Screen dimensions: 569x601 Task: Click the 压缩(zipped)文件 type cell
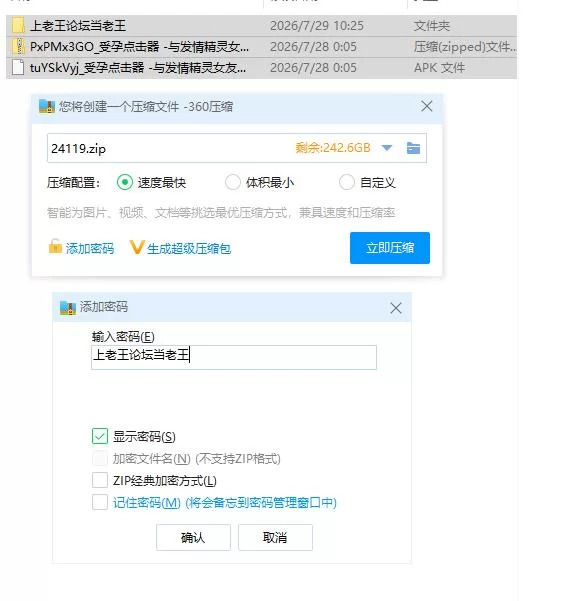[465, 47]
